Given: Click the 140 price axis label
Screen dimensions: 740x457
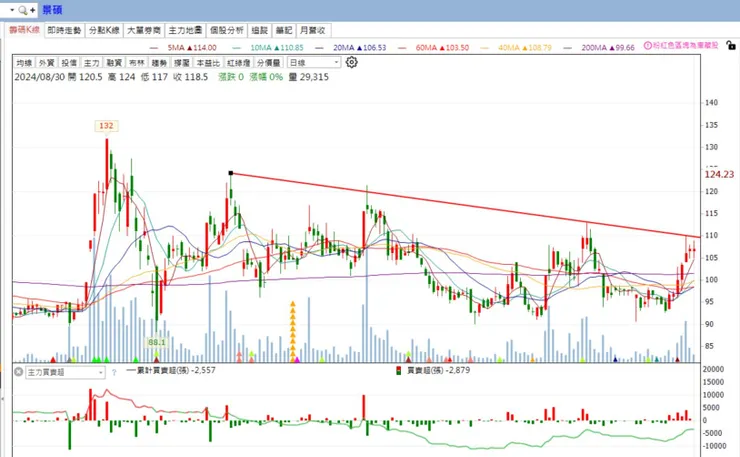Looking at the screenshot, I should [x=711, y=102].
